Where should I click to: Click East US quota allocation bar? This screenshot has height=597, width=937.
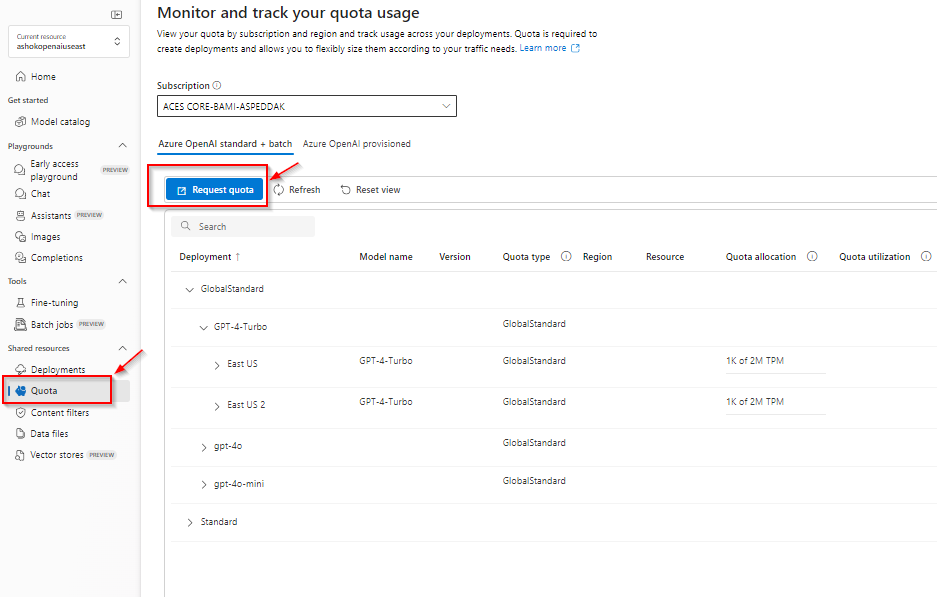tap(776, 373)
